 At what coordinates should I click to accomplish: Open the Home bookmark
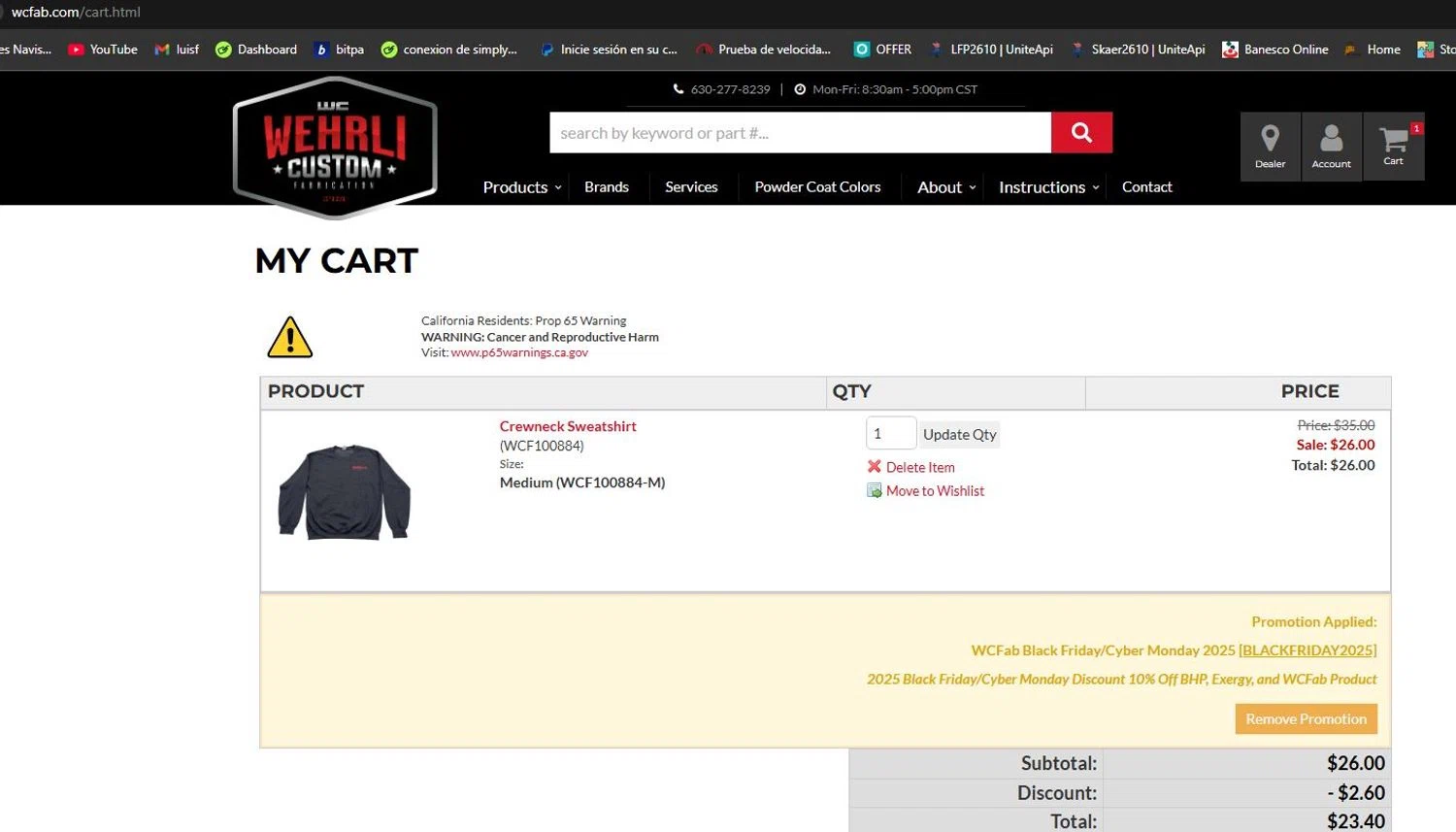tap(1373, 50)
